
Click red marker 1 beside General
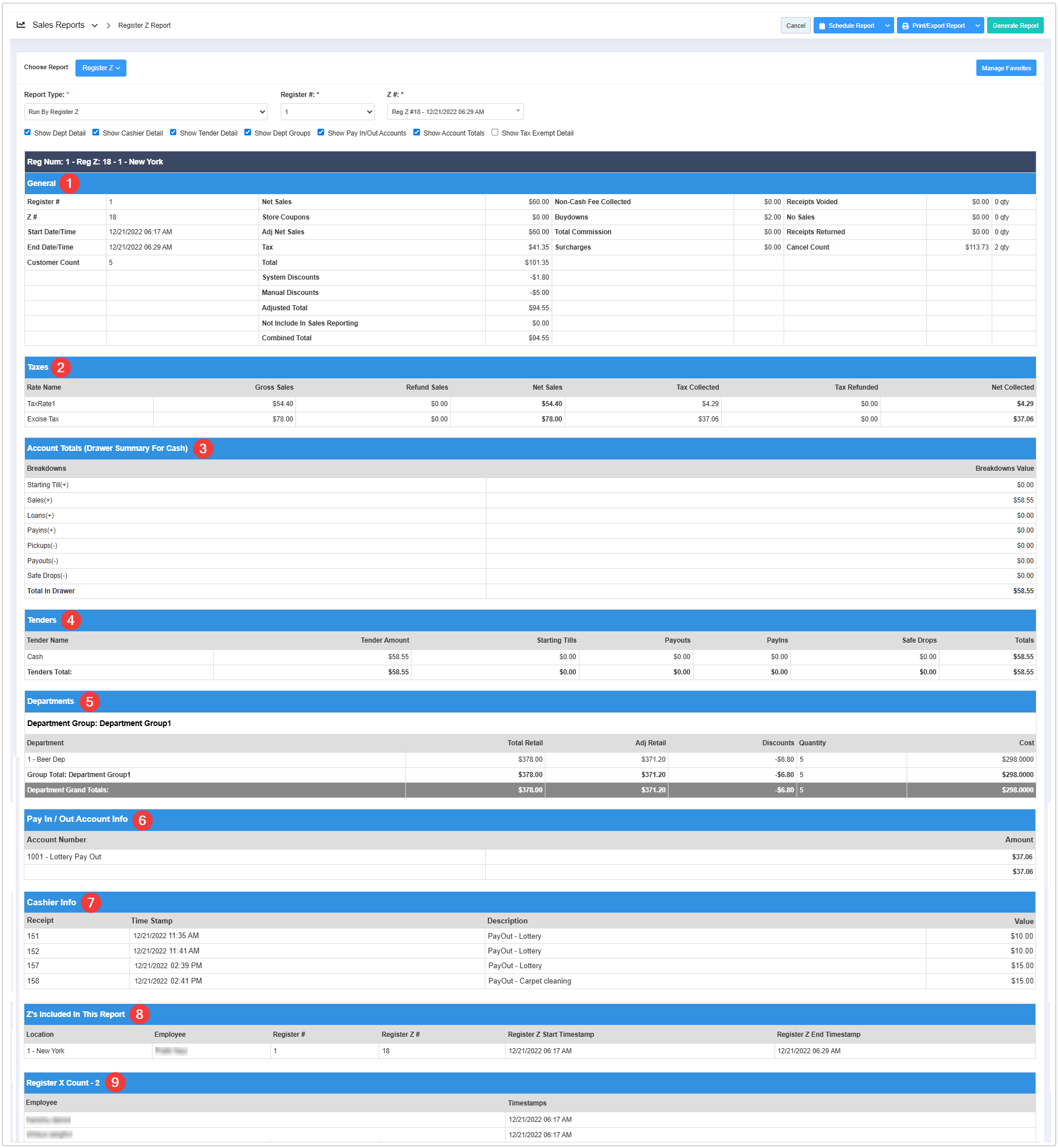[69, 183]
